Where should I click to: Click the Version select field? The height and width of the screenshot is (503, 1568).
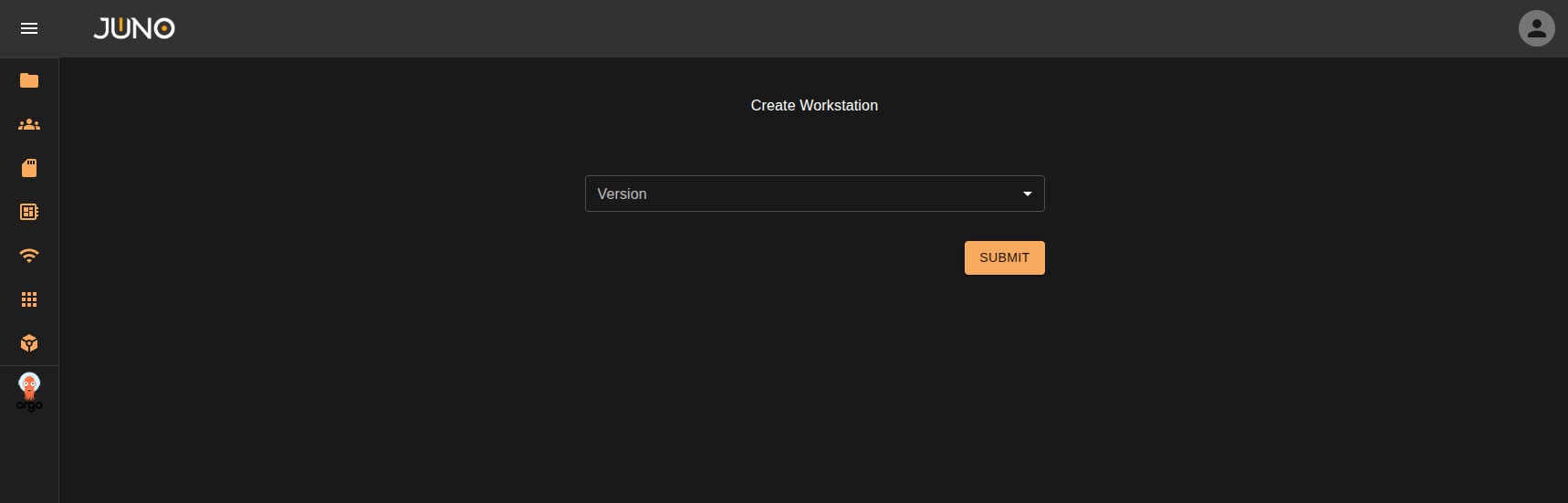pyautogui.click(x=814, y=194)
